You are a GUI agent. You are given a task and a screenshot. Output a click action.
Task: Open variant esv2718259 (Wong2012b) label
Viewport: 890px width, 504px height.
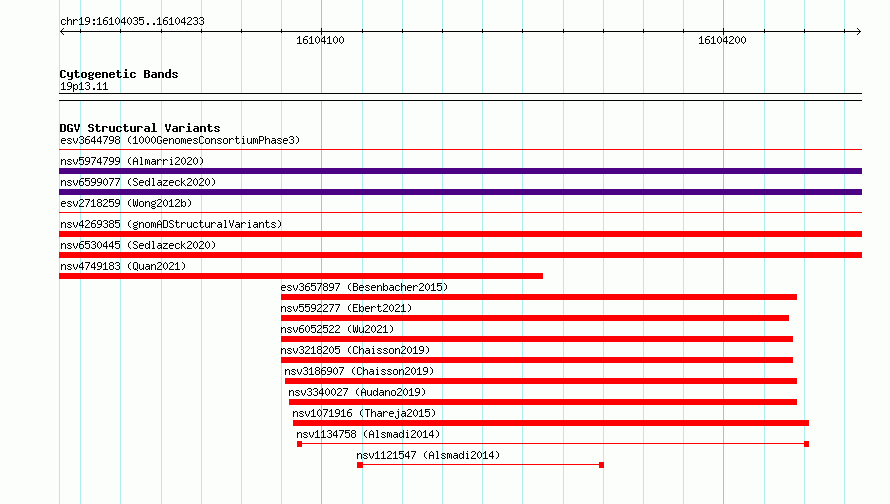click(x=126, y=203)
